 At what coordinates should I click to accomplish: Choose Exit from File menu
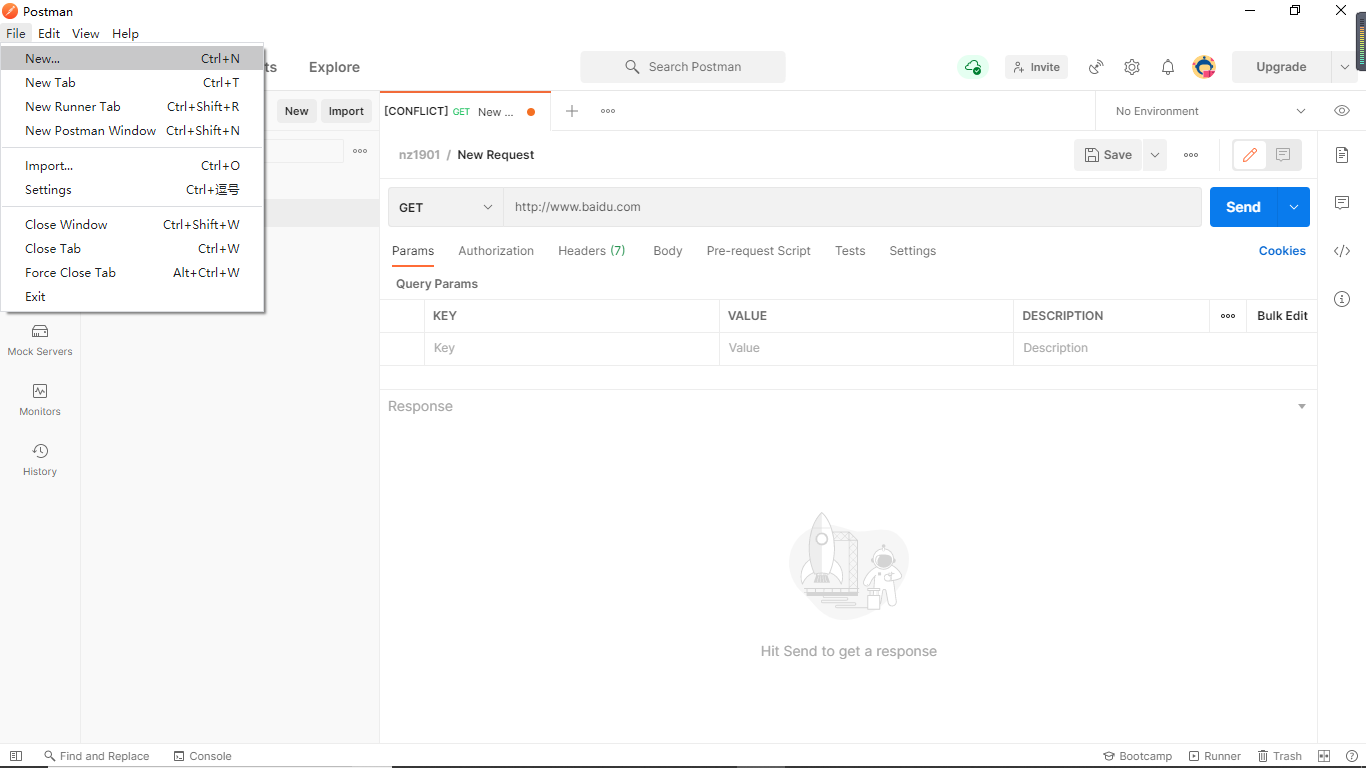132,297
